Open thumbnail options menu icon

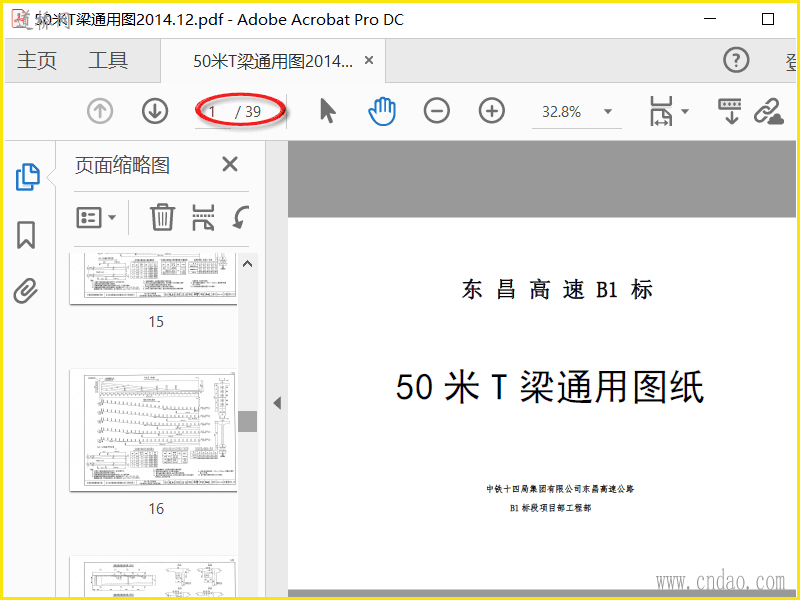89,218
